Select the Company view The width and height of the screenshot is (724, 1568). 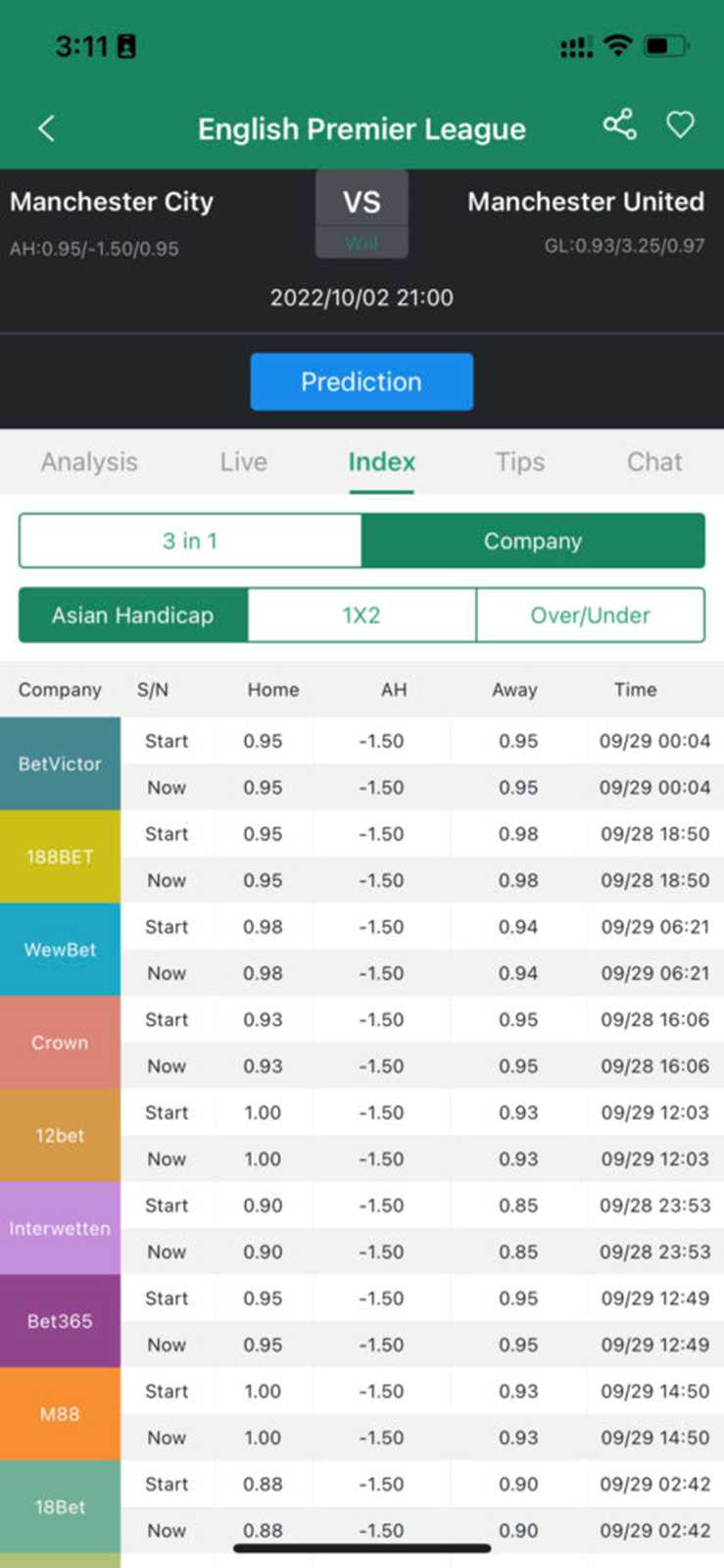[533, 541]
